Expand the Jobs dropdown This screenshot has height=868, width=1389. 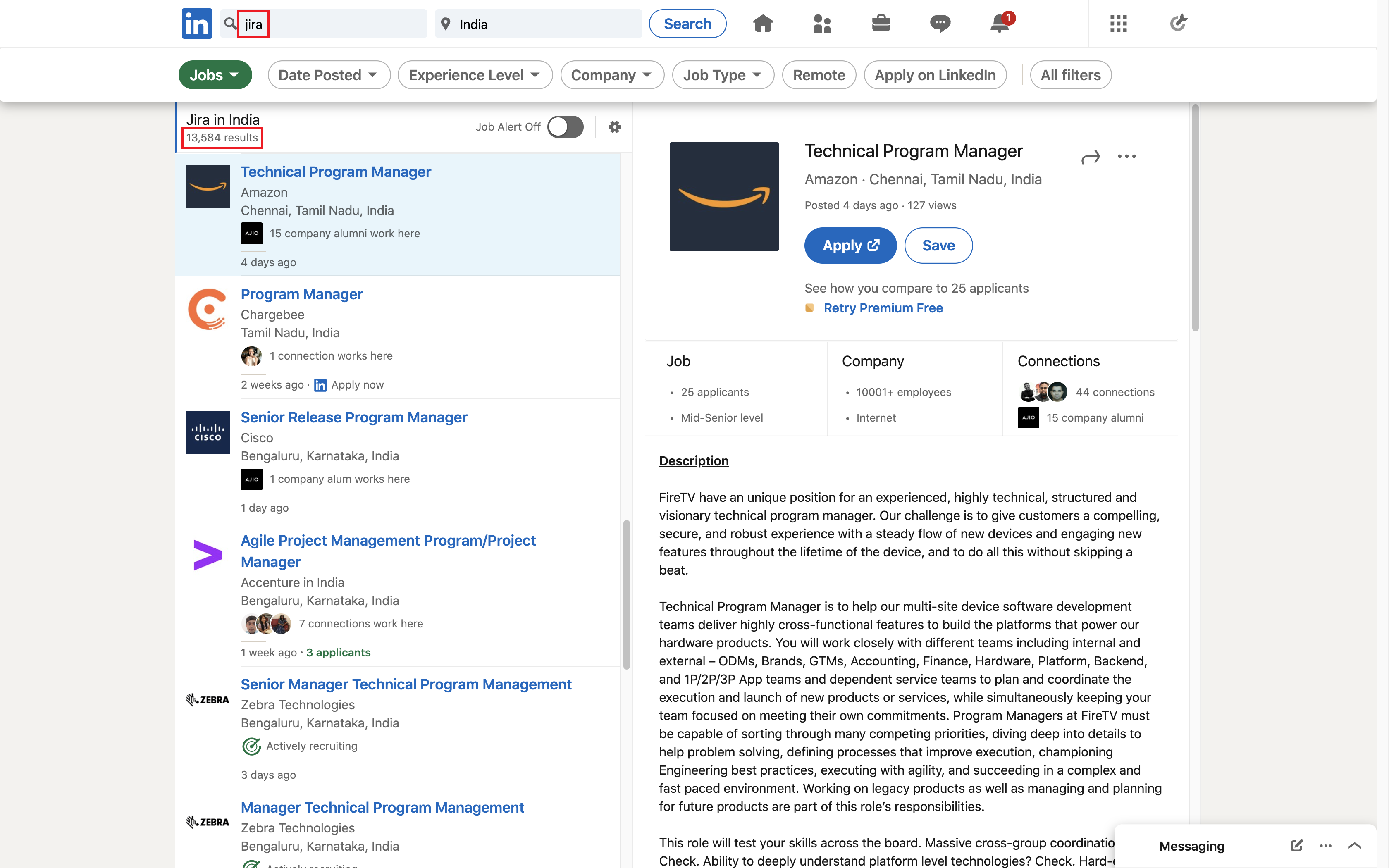[x=215, y=75]
